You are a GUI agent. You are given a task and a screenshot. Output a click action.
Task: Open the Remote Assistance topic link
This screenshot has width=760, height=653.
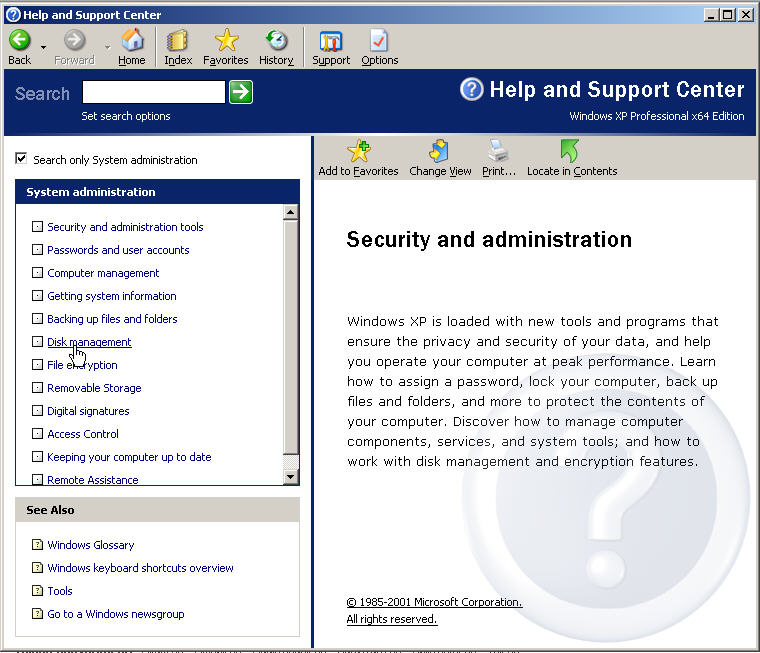pos(93,480)
